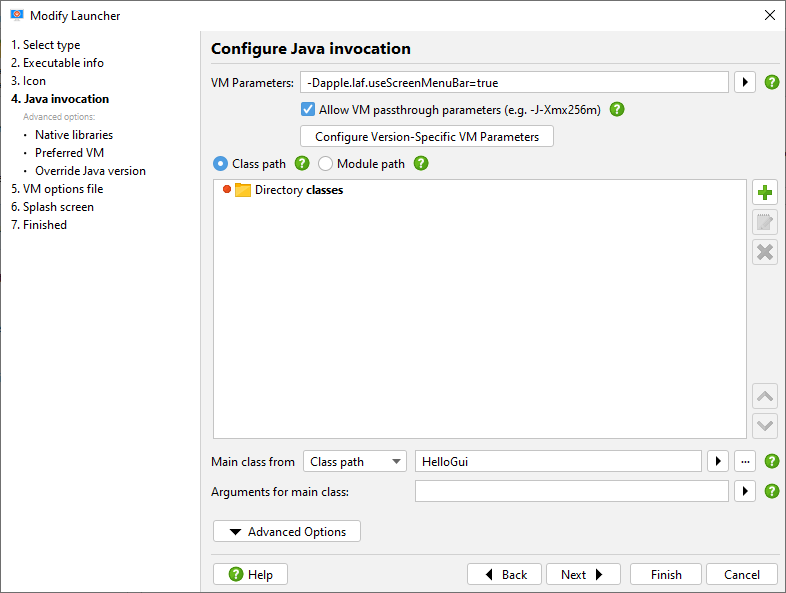Go to step 3 Icon
The height and width of the screenshot is (593, 786).
(28, 81)
